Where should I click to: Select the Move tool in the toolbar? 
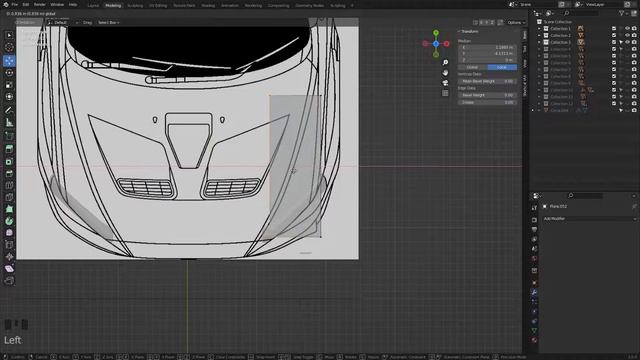9,61
